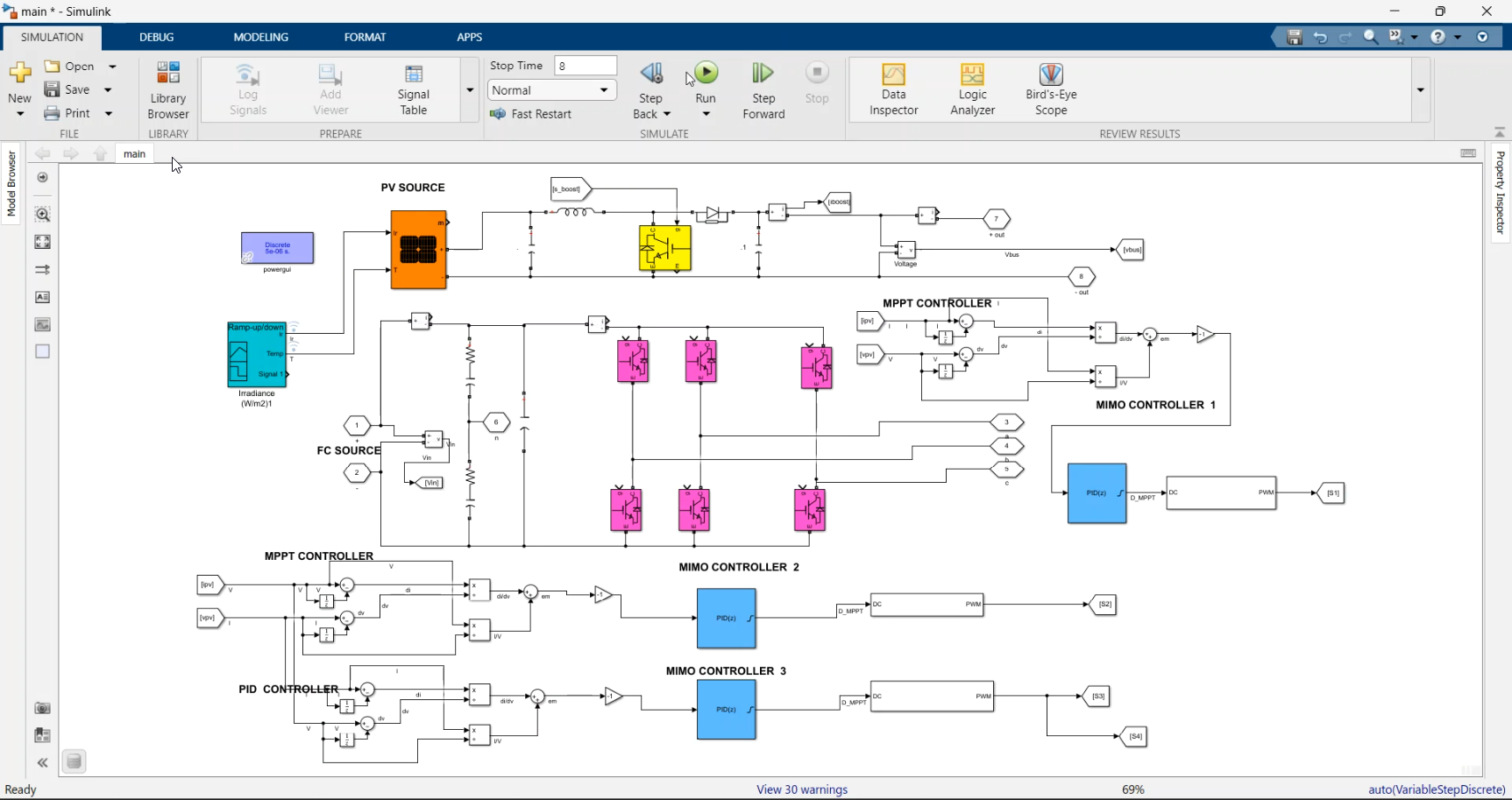This screenshot has height=800, width=1512.
Task: Open the Model Browser side panel
Action: 11,183
